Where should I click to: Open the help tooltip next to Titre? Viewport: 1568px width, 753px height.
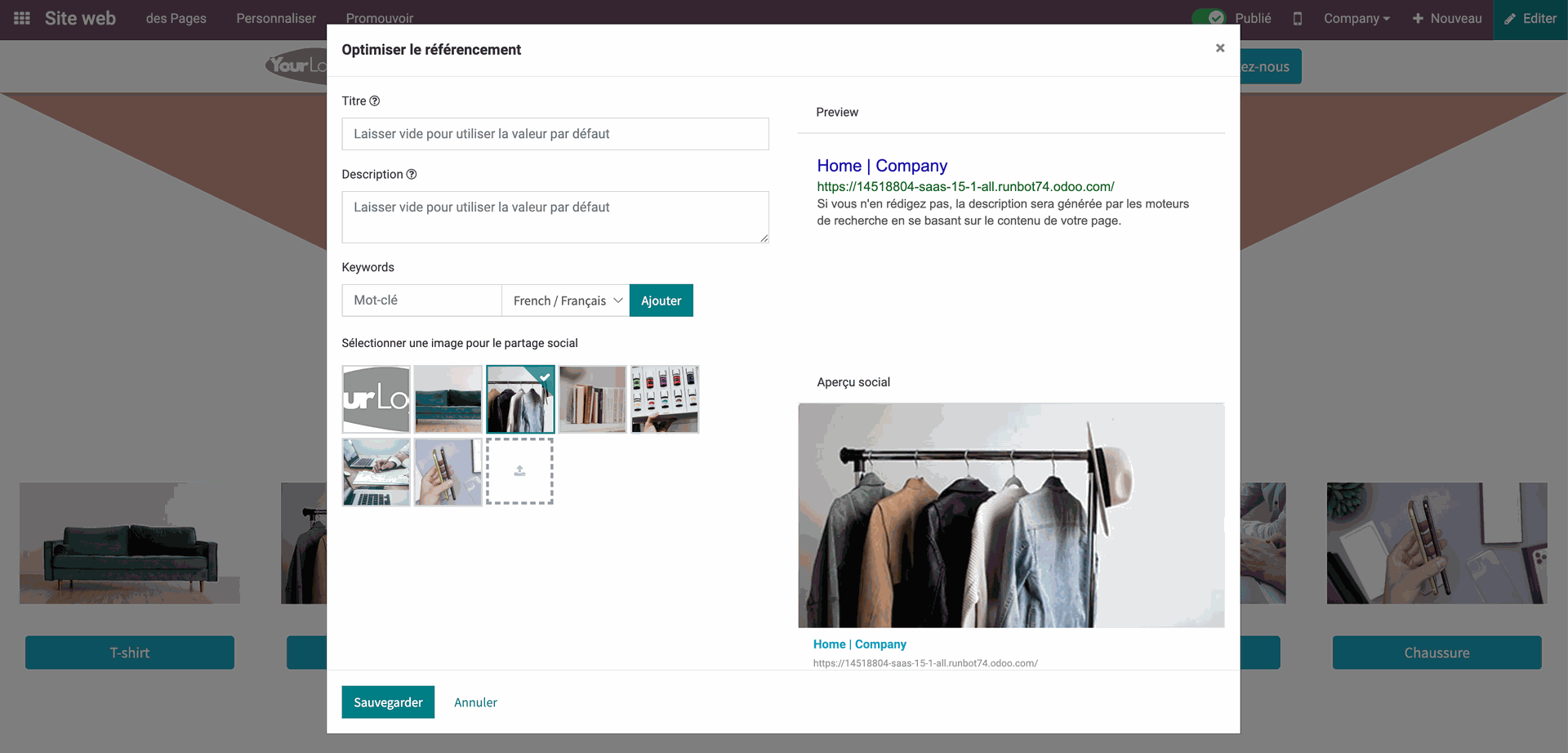pos(376,100)
